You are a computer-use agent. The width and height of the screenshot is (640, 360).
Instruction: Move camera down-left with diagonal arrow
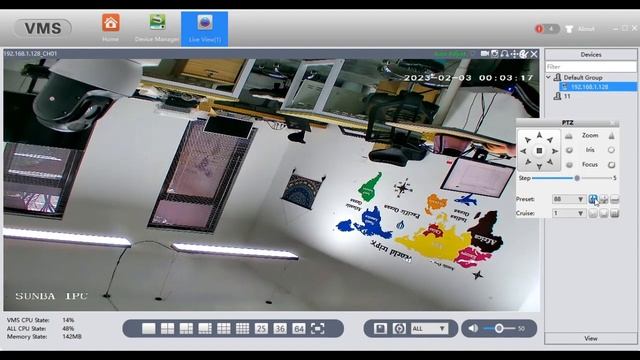(x=528, y=162)
